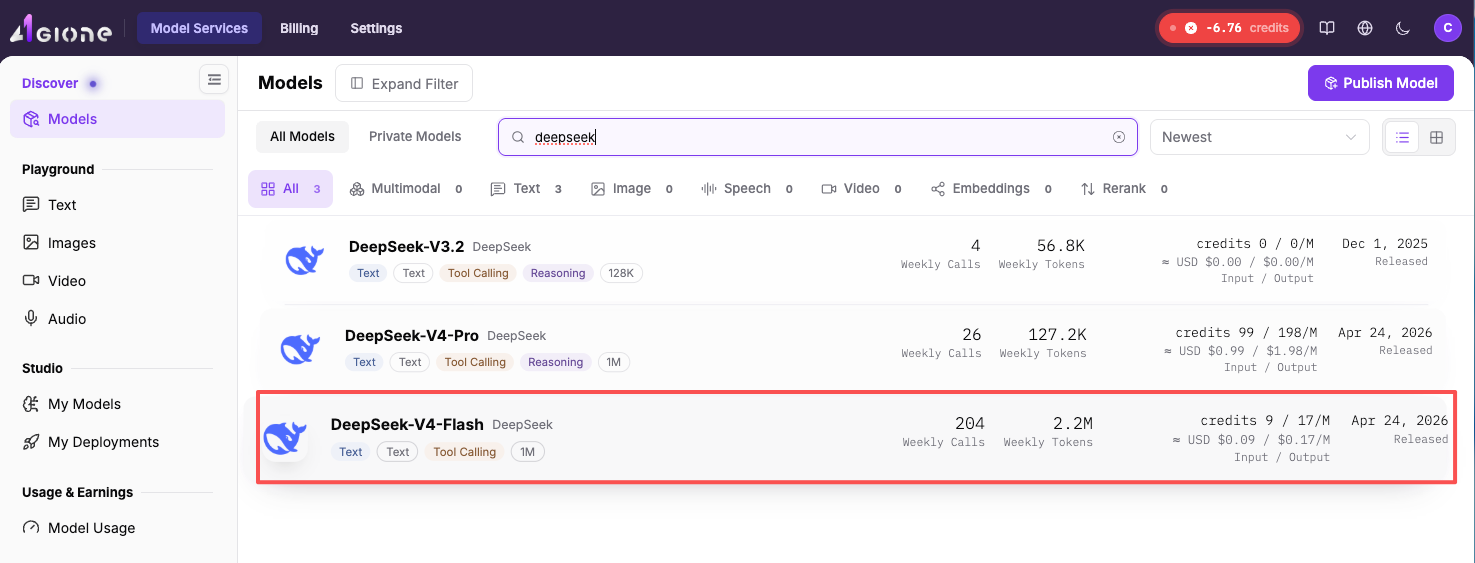Click the My Models icon

(31, 404)
